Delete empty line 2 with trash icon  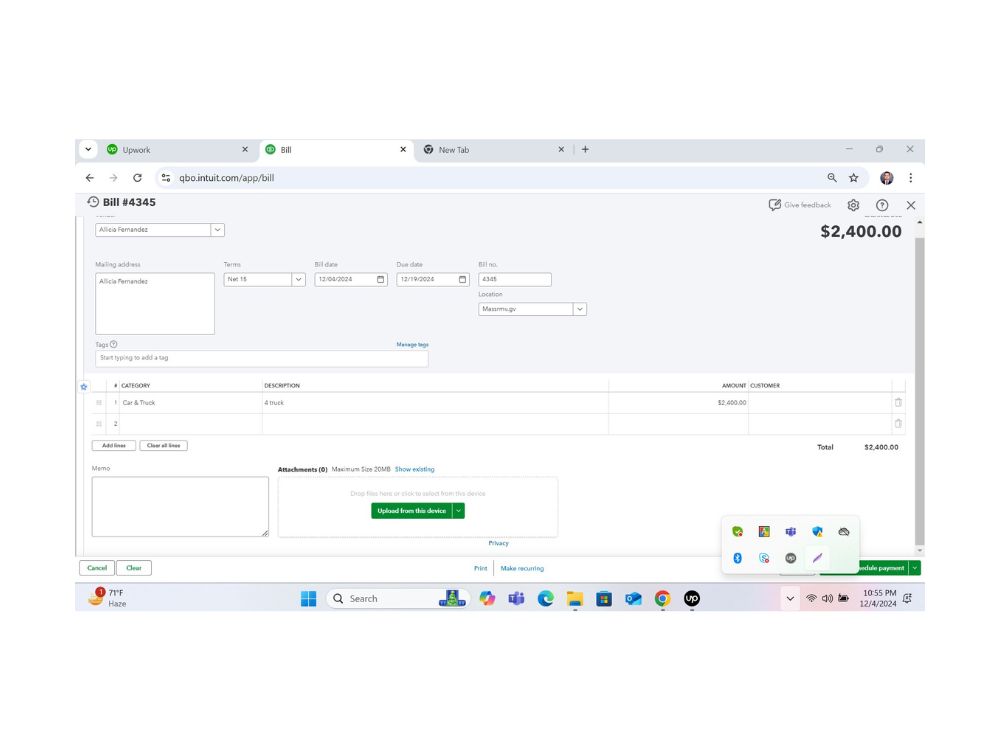coord(898,423)
